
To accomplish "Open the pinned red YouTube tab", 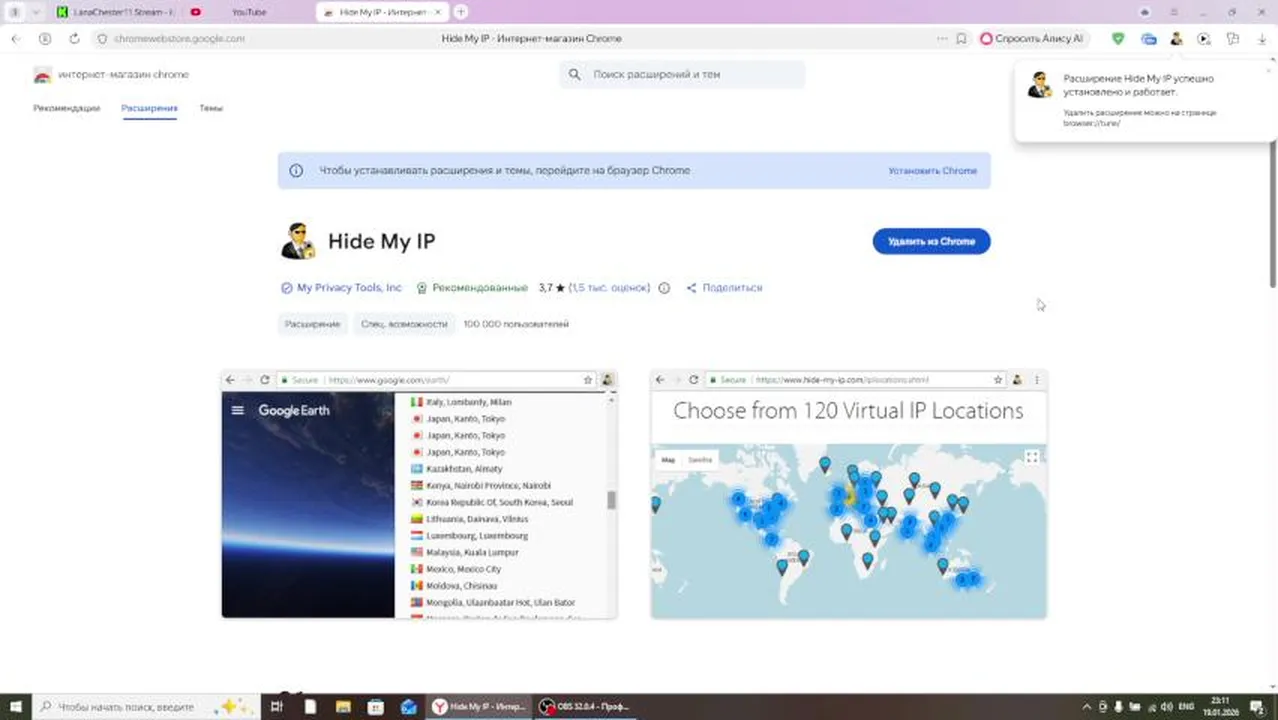I will (195, 12).
